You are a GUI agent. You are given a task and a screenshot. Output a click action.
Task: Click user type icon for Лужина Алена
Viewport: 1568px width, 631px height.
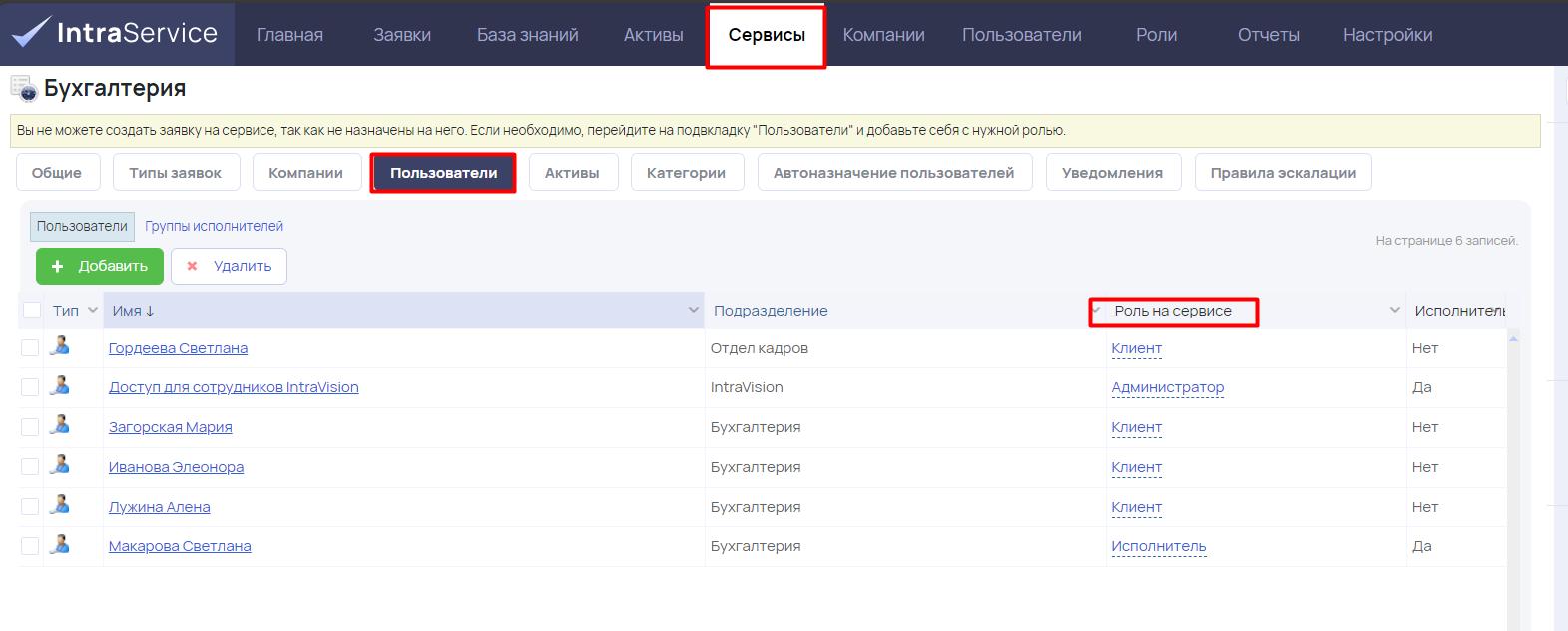pos(60,505)
